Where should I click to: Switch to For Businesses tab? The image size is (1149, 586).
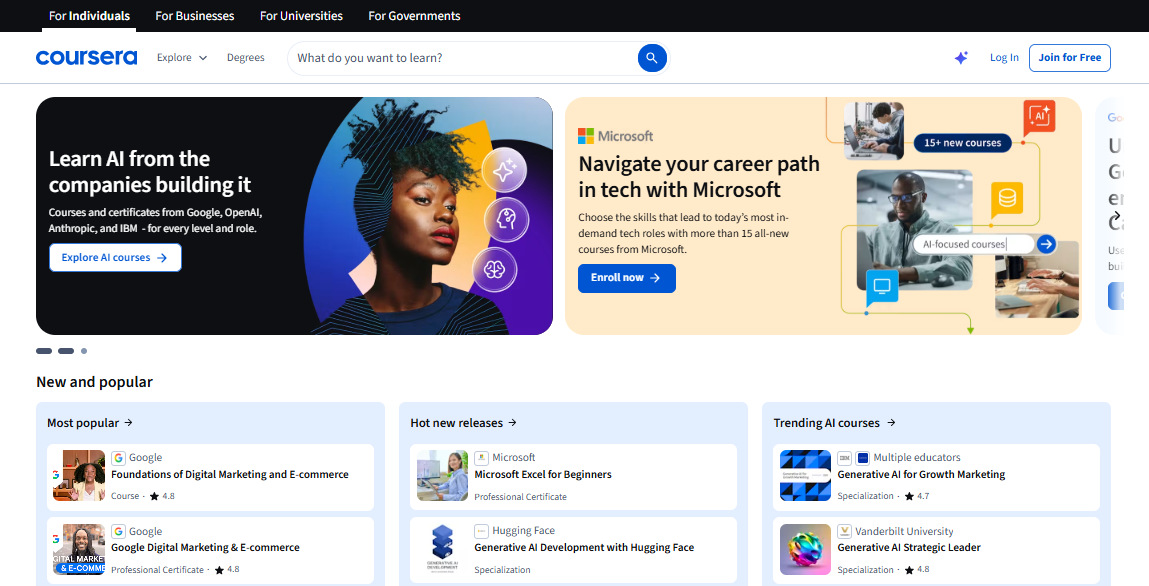[x=195, y=15]
